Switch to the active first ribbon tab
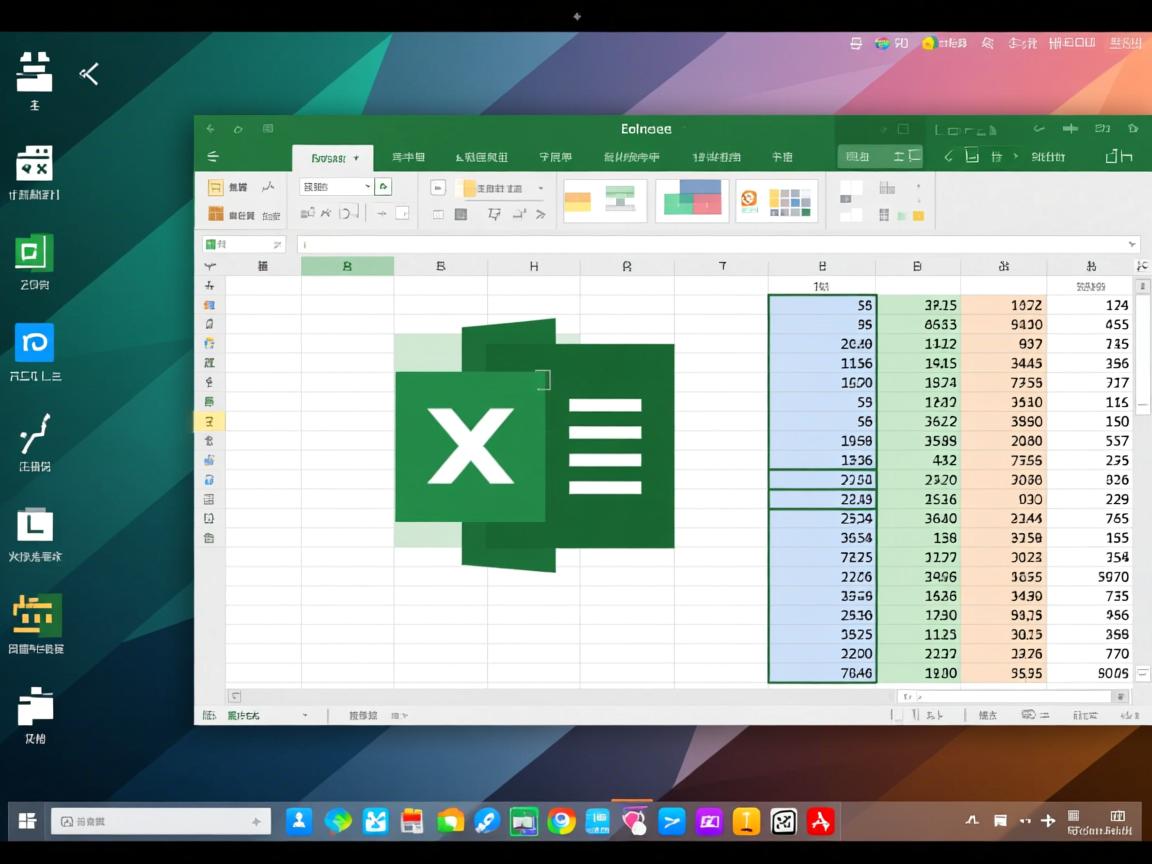The height and width of the screenshot is (864, 1152). (x=332, y=158)
